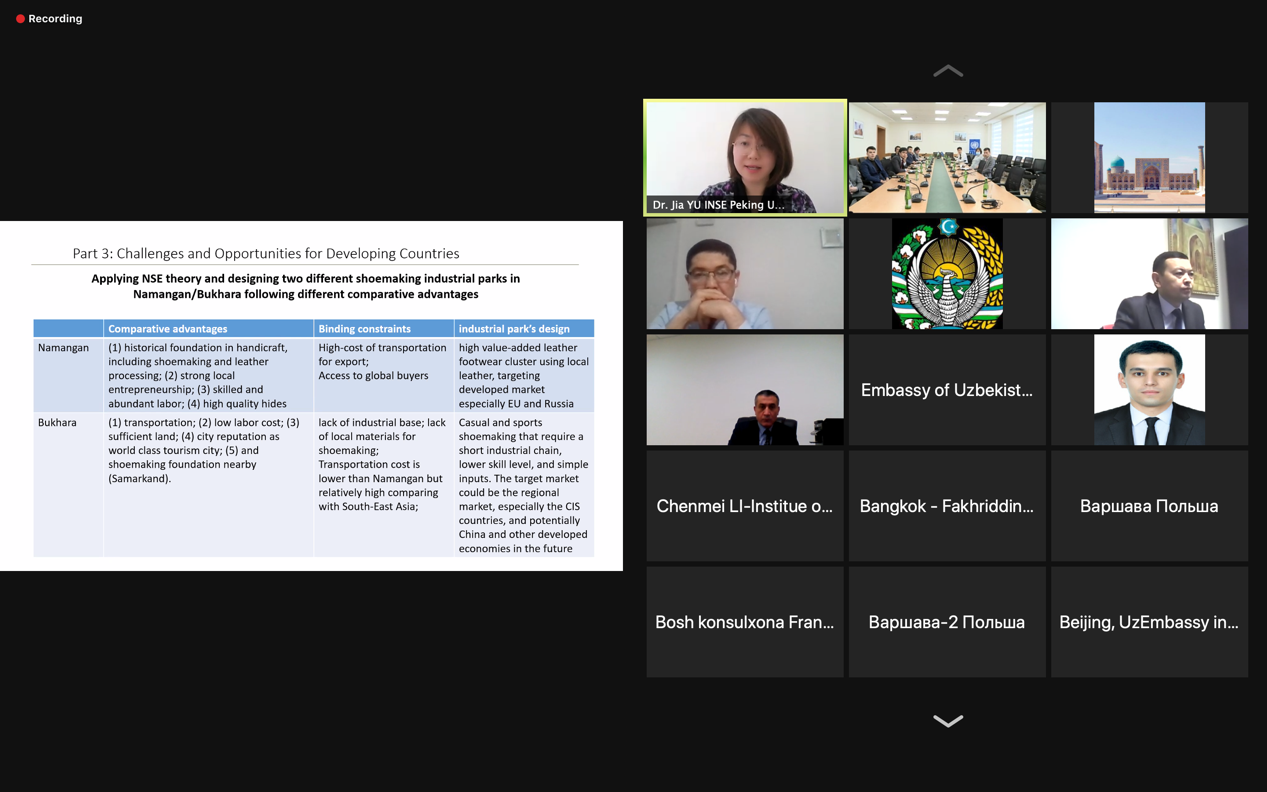Image resolution: width=1267 pixels, height=792 pixels.
Task: Click the Uzbekistan emblem participant tile
Action: (x=947, y=274)
